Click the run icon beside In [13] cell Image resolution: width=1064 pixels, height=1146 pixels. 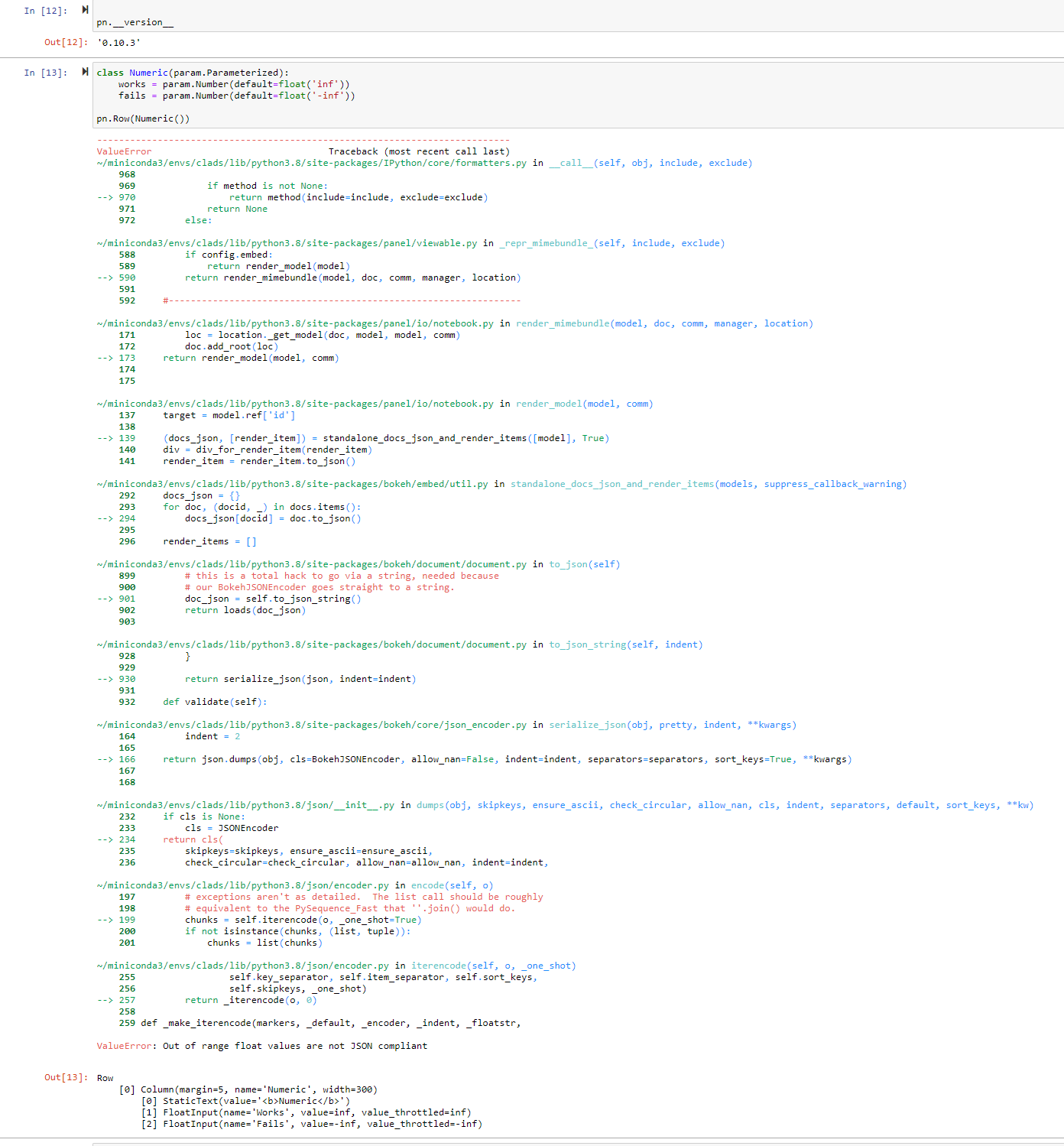coord(84,71)
